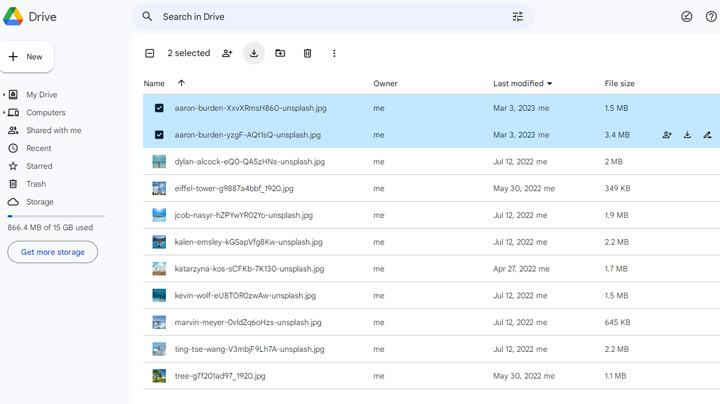The width and height of the screenshot is (720, 404).
Task: Download the two selected files from toolbar
Action: point(253,53)
